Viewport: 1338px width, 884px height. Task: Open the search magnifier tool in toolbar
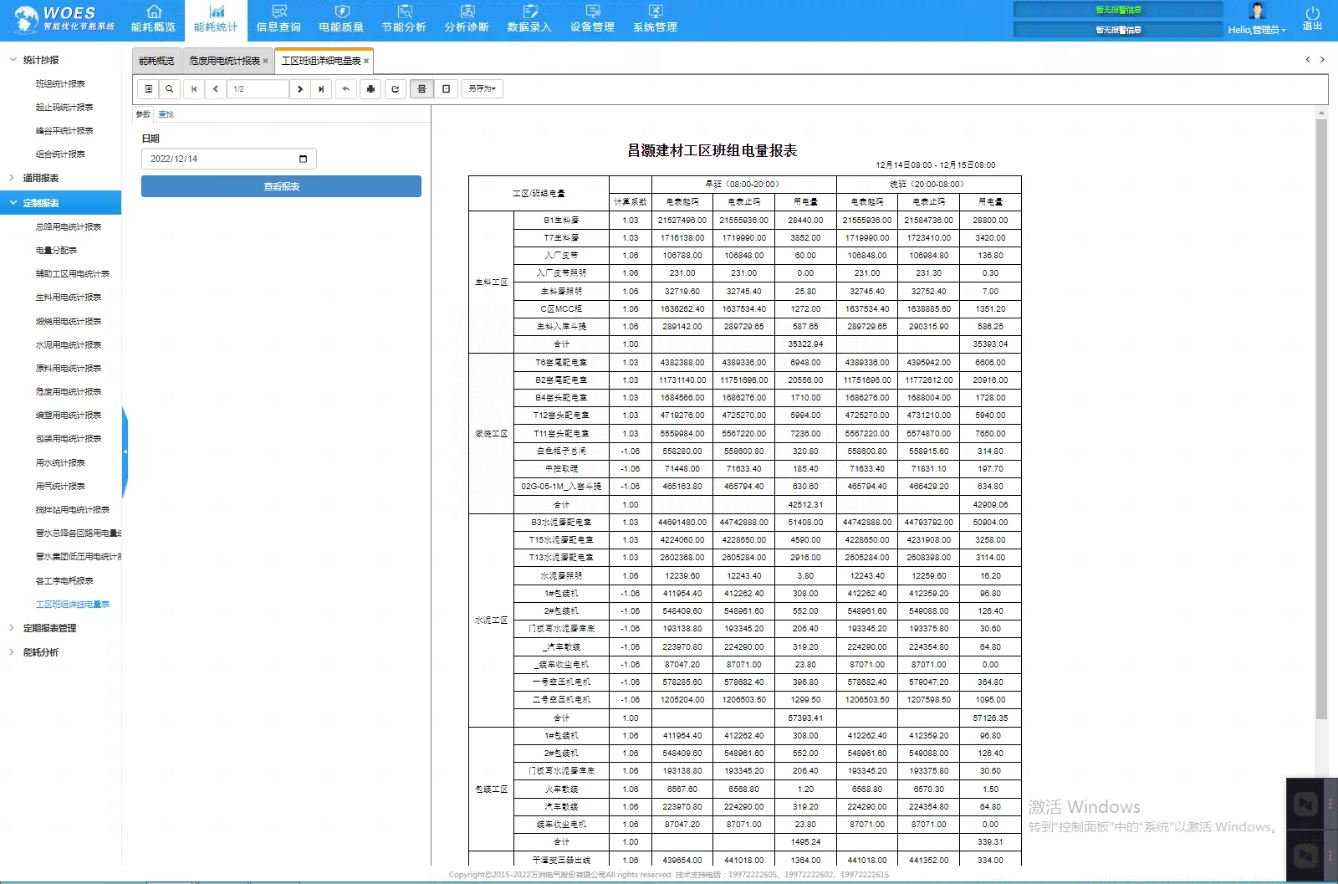pyautogui.click(x=170, y=89)
